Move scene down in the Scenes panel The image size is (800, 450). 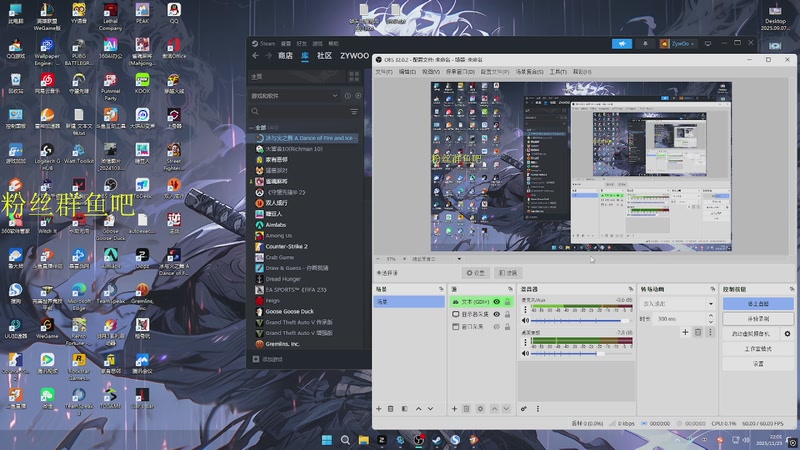tap(431, 409)
